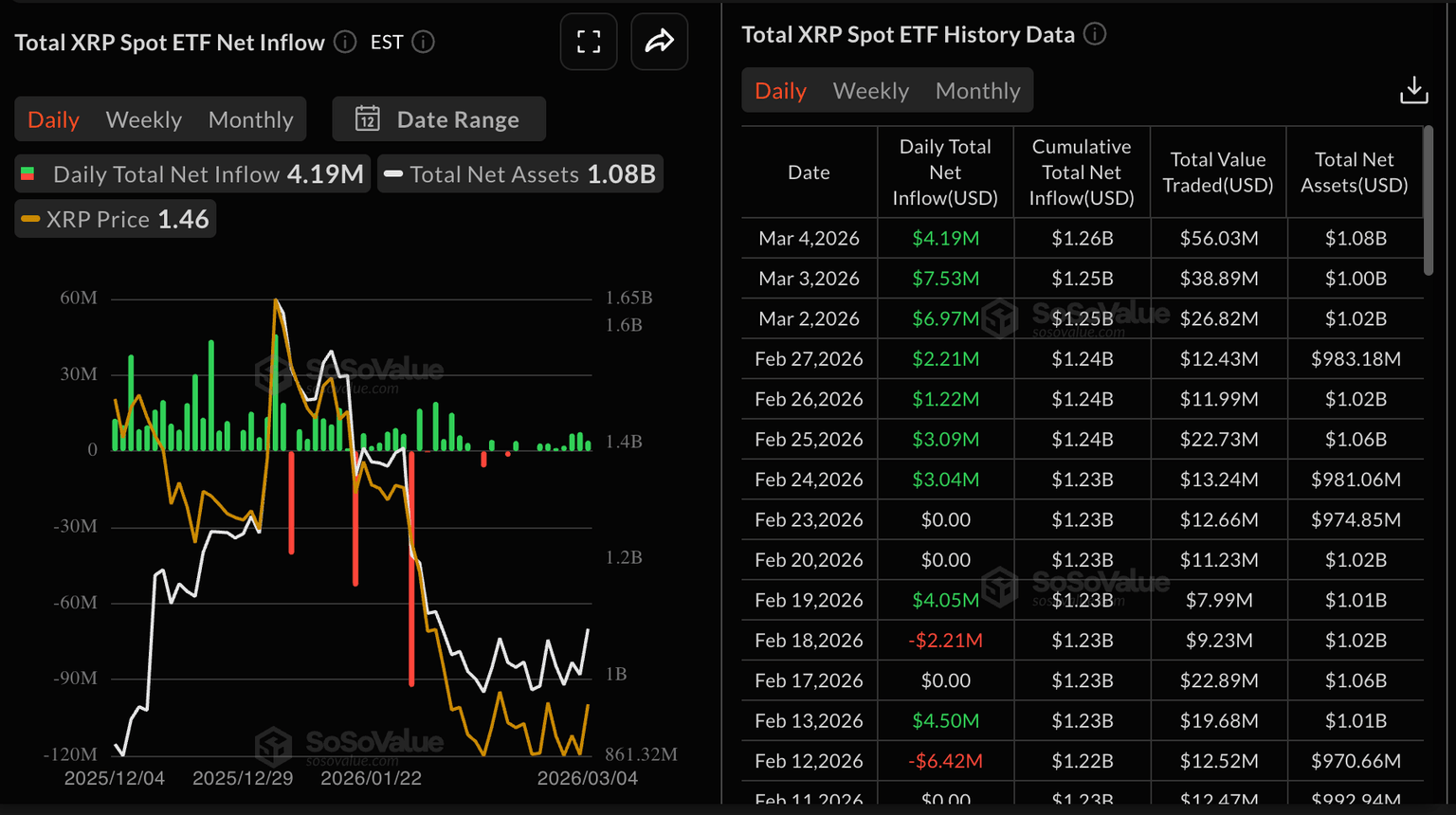Switch chart to Monthly view
Image resolution: width=1456 pixels, height=815 pixels.
coord(250,119)
